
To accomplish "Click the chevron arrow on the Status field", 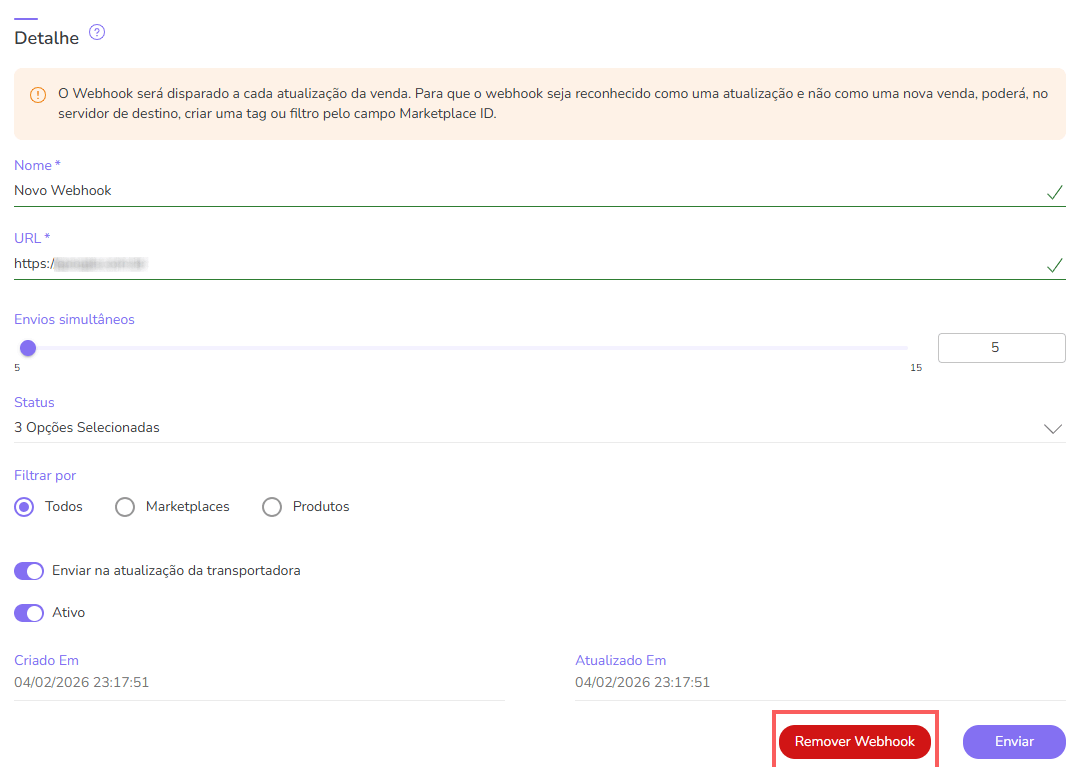I will [1052, 428].
